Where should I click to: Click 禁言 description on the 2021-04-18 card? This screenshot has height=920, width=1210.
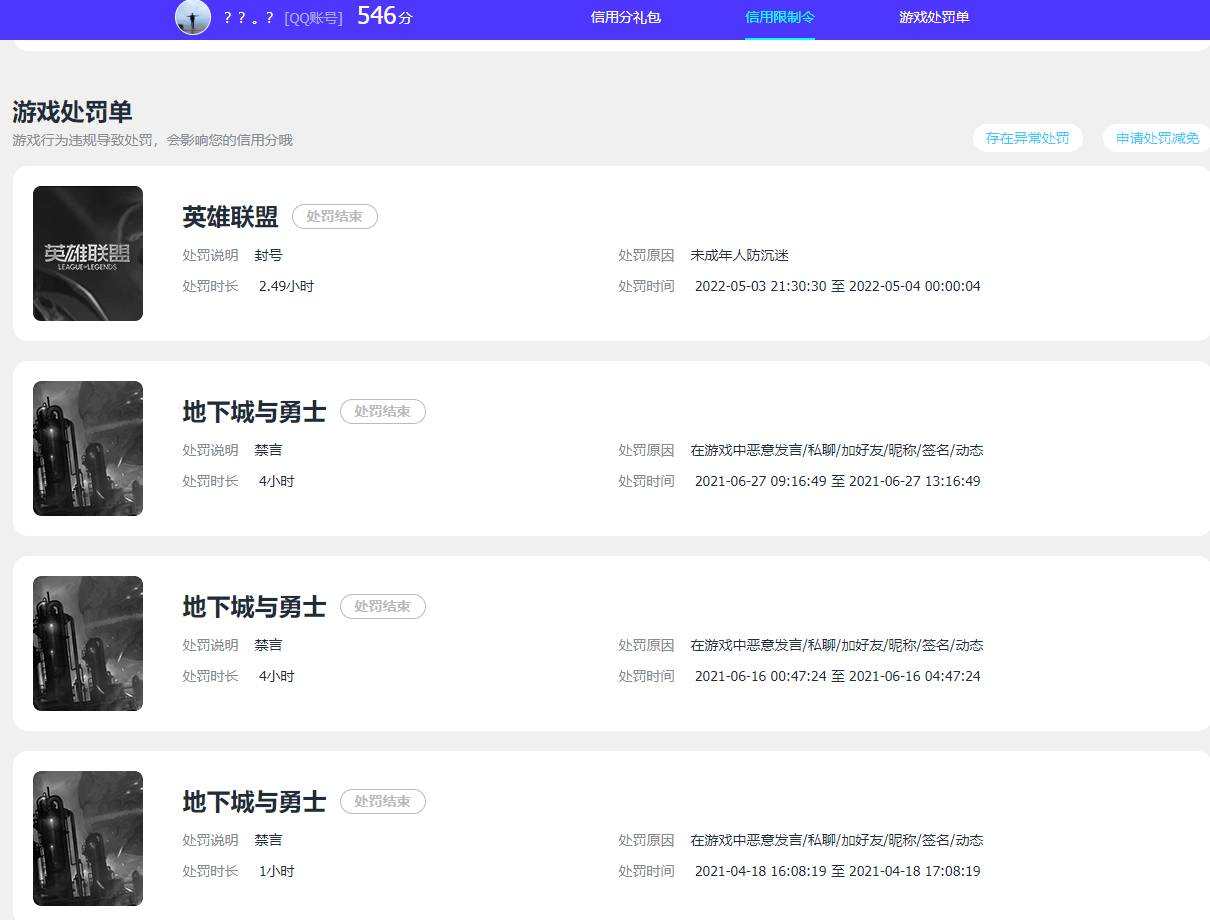coord(268,840)
